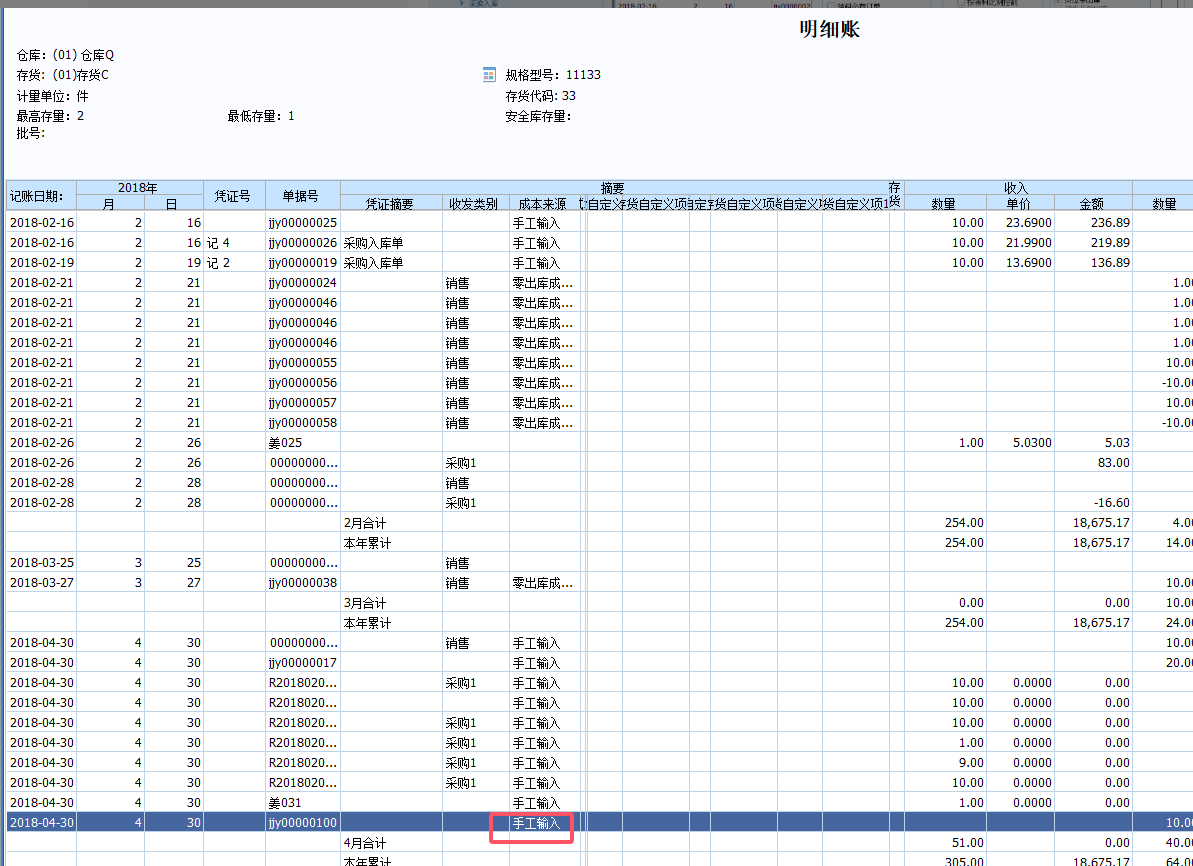Click the 金额 column header under 收入
Viewport: 1193px width, 866px height.
tap(1092, 203)
